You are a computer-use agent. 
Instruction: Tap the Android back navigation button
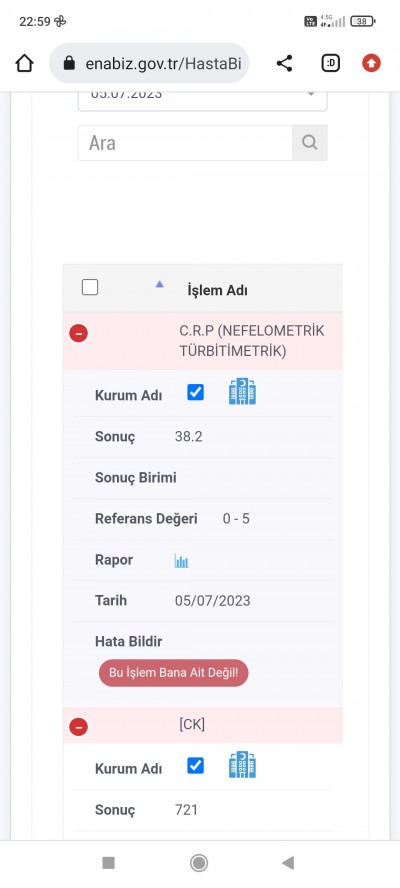(288, 863)
